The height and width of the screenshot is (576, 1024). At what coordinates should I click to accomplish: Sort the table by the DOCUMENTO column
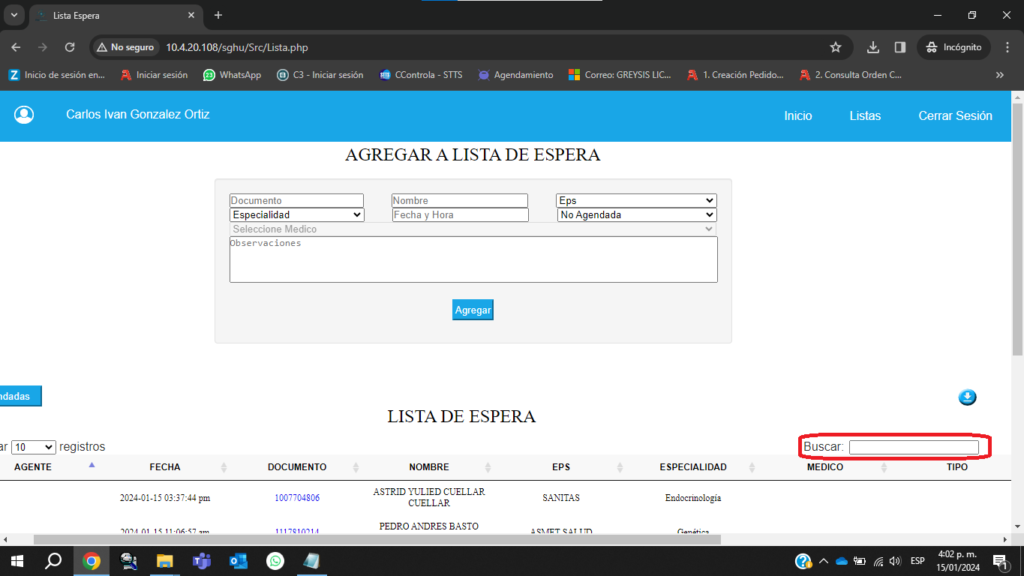297,467
